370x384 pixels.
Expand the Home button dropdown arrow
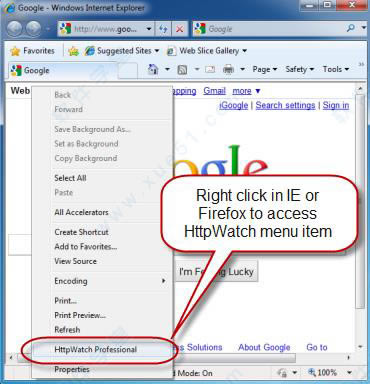167,69
